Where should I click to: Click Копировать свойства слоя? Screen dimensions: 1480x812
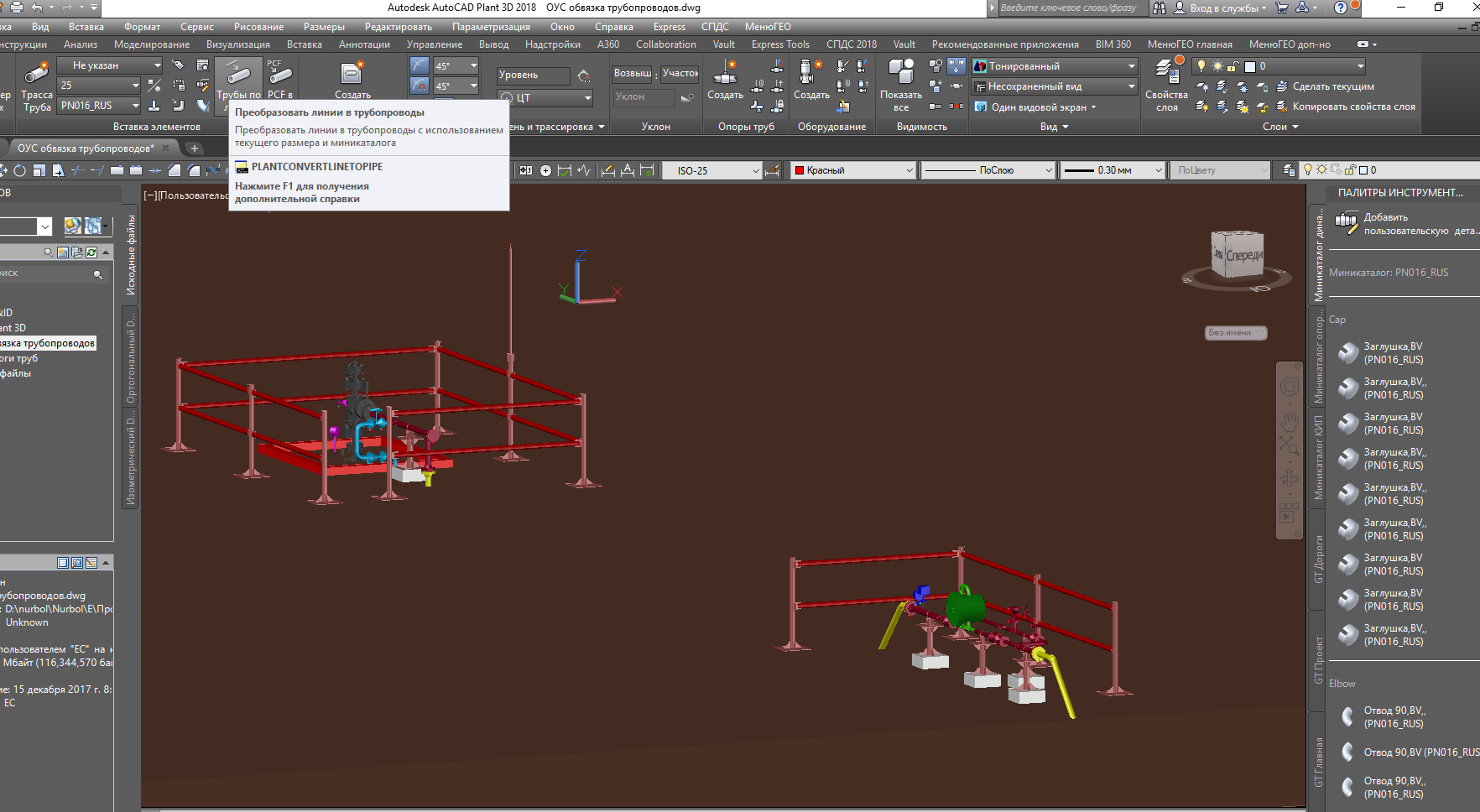pos(1345,107)
